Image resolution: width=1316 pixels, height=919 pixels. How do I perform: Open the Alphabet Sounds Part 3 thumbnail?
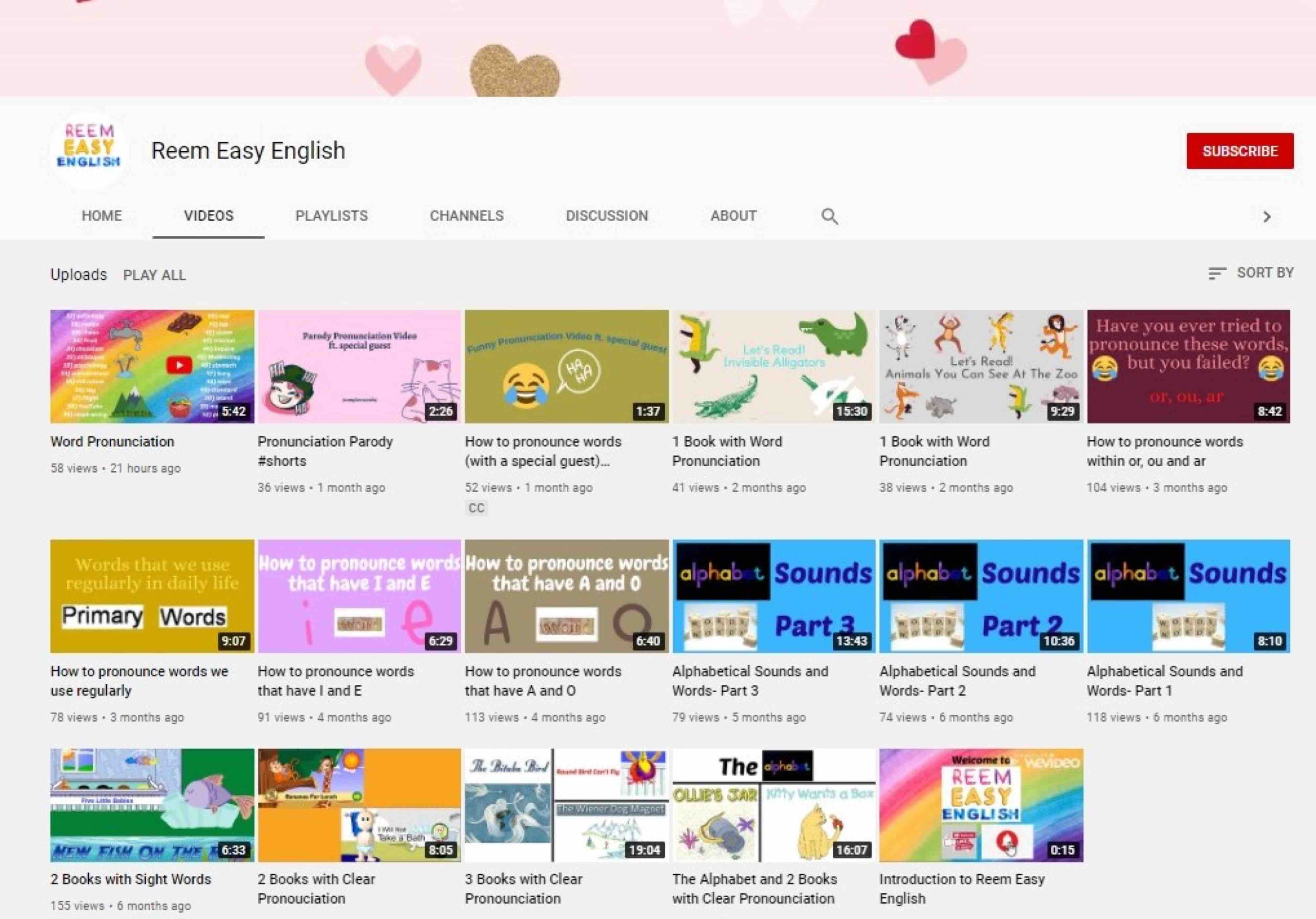(x=773, y=596)
